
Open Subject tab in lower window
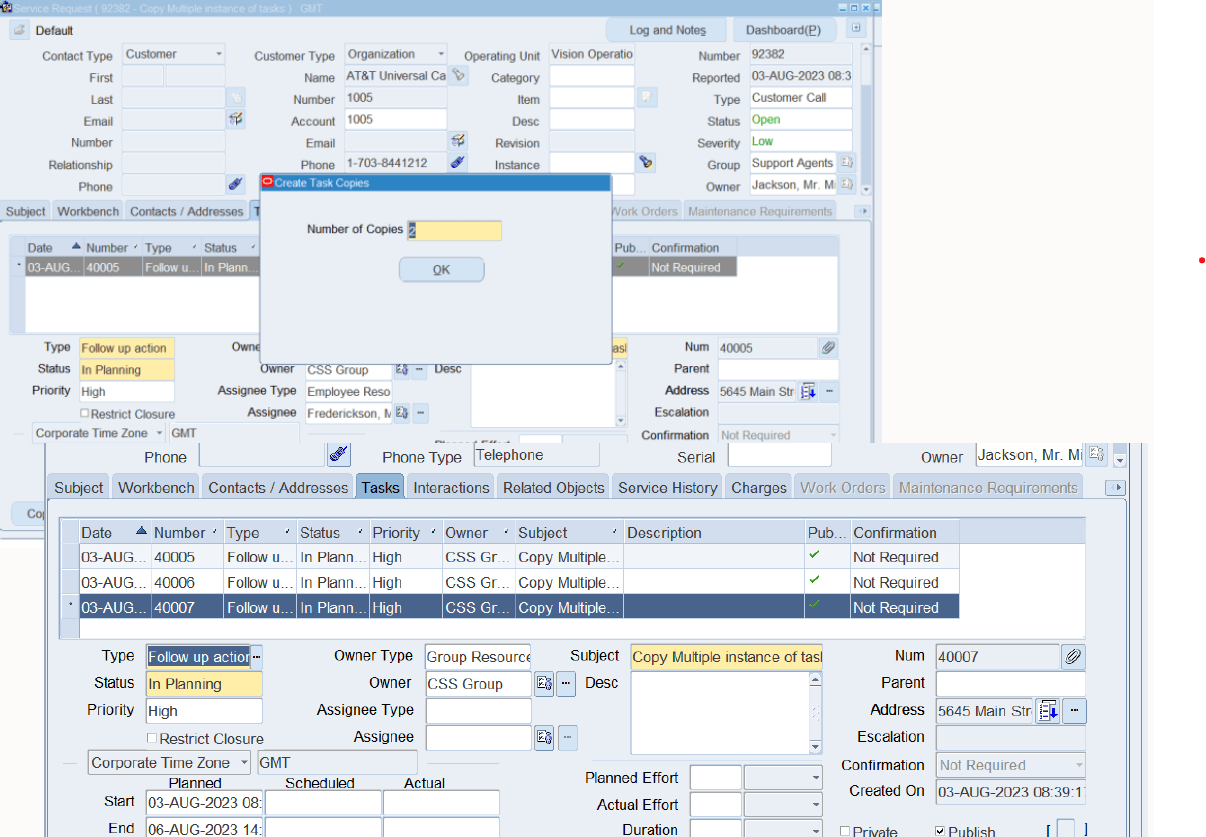pyautogui.click(x=79, y=487)
